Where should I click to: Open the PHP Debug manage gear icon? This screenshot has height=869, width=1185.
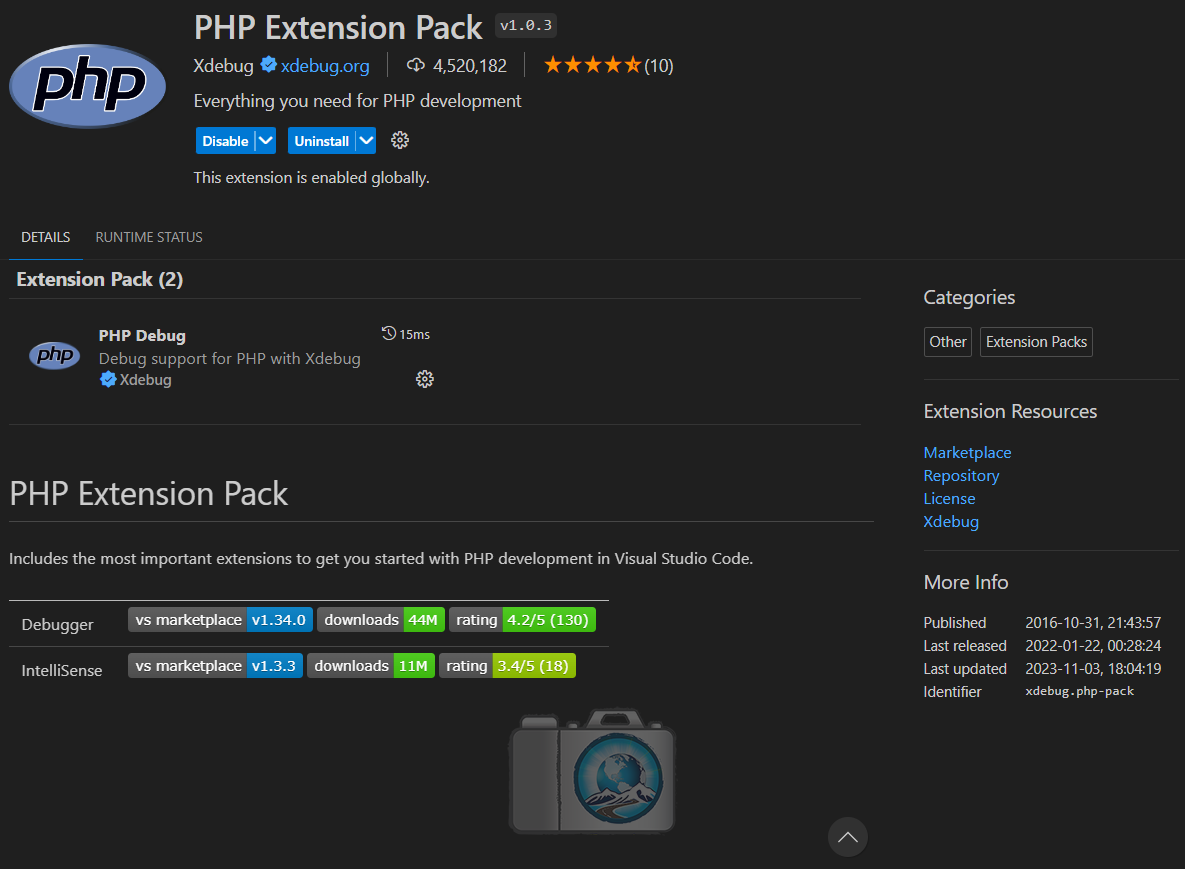click(425, 379)
